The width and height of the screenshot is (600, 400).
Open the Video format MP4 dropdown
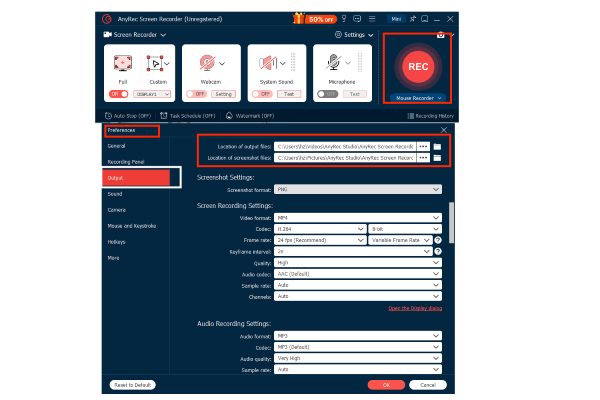pos(358,218)
